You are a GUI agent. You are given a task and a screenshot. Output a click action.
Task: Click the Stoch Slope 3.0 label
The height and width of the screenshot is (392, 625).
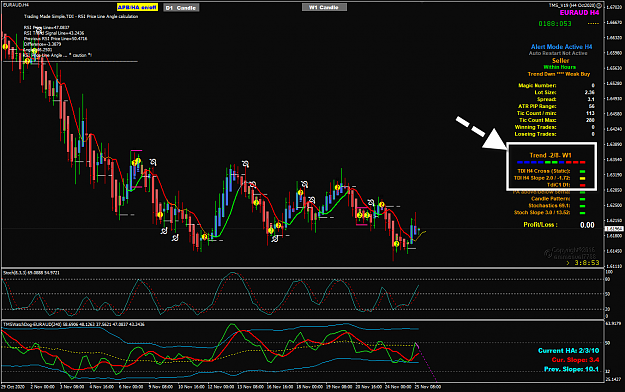(x=542, y=213)
